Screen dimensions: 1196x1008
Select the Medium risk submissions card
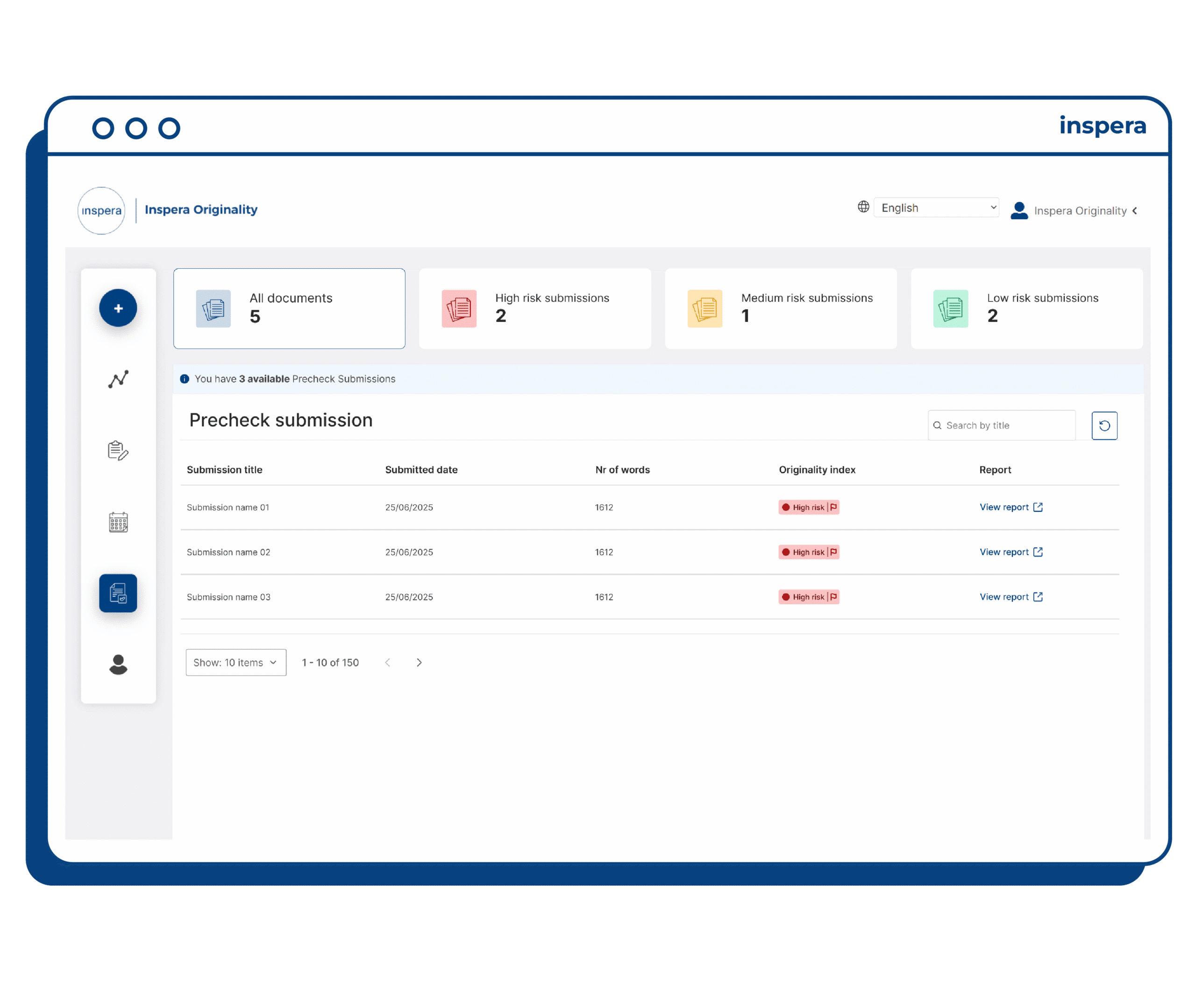(781, 309)
